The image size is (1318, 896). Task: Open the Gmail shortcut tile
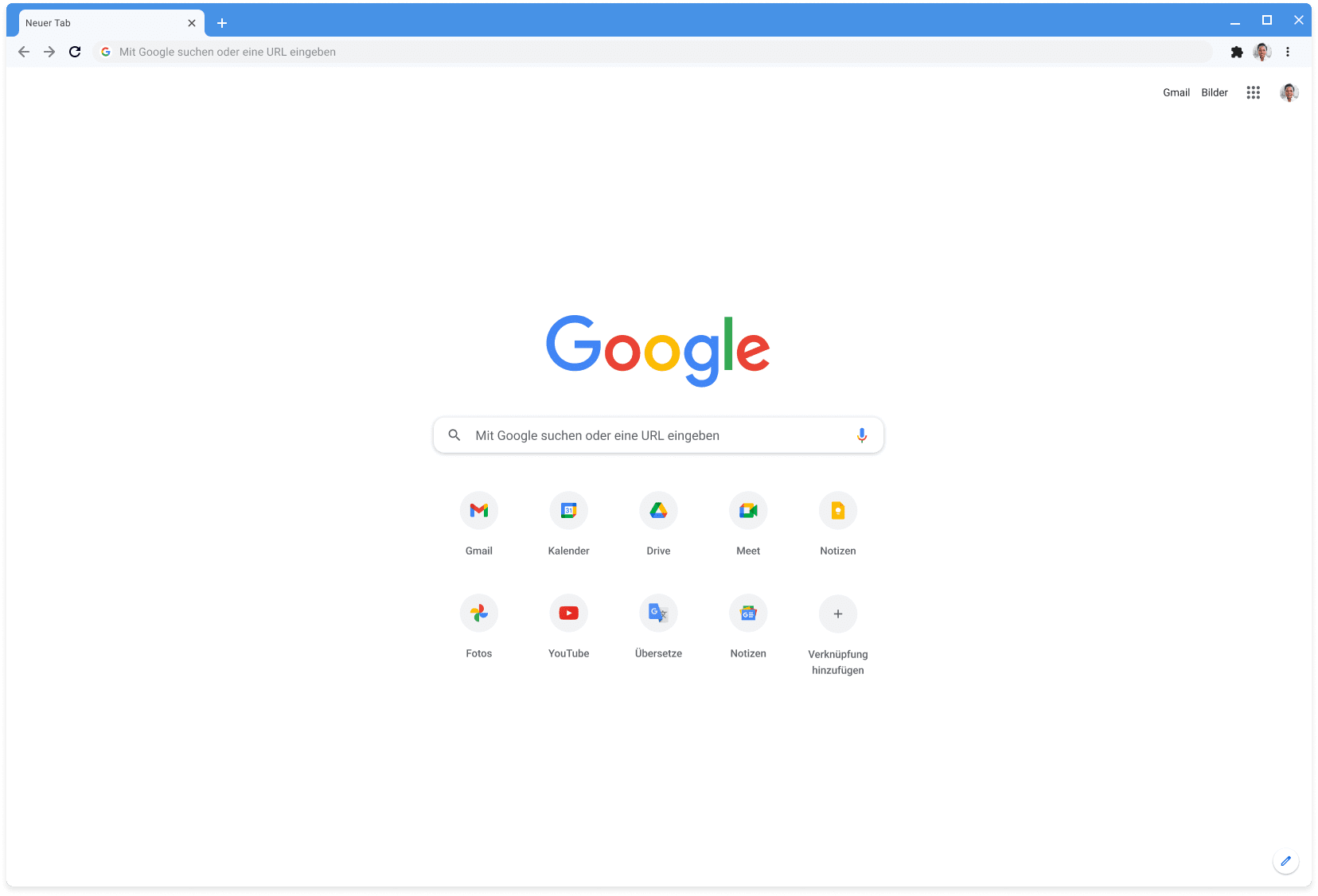479,524
